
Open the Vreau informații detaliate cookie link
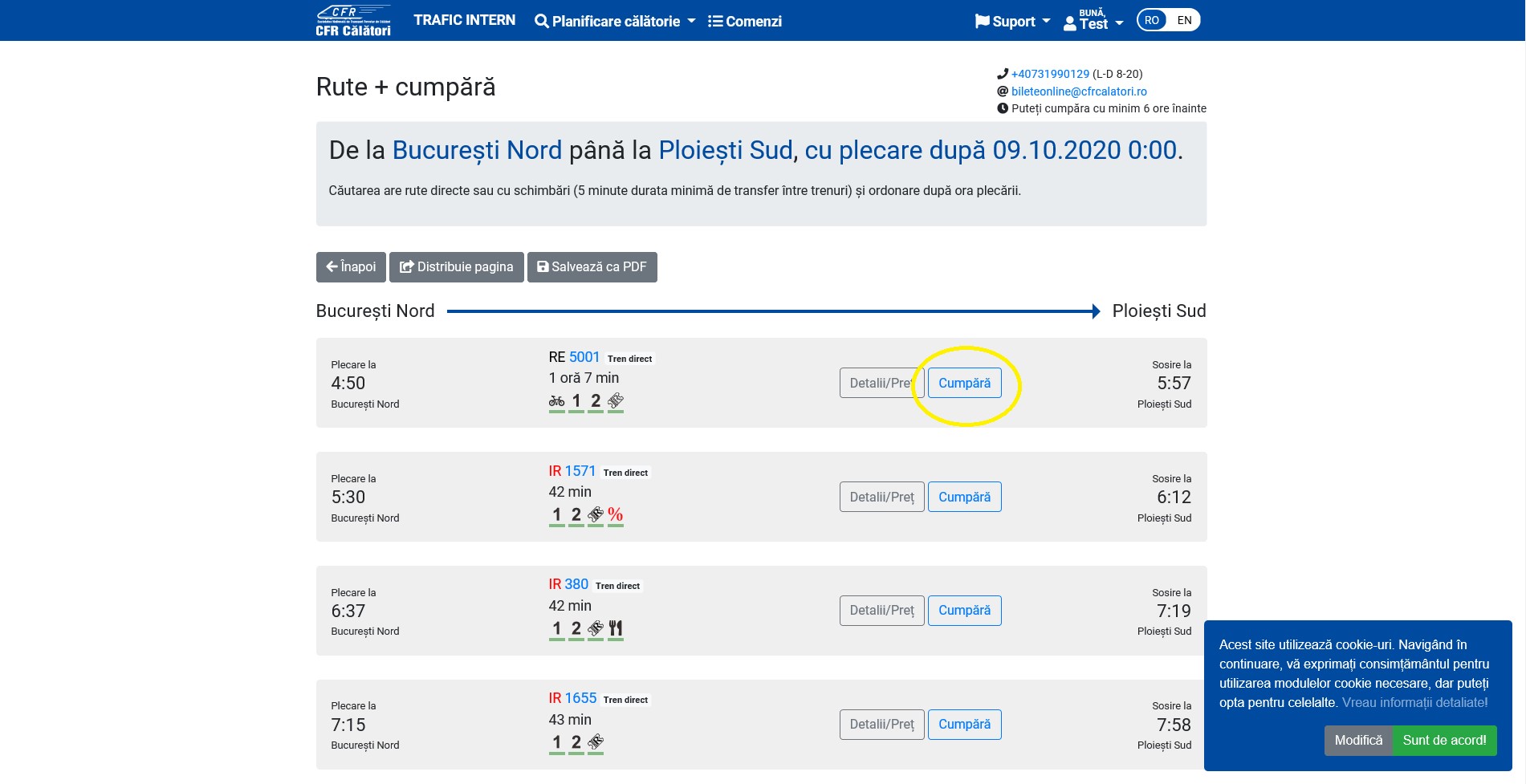pyautogui.click(x=1414, y=703)
